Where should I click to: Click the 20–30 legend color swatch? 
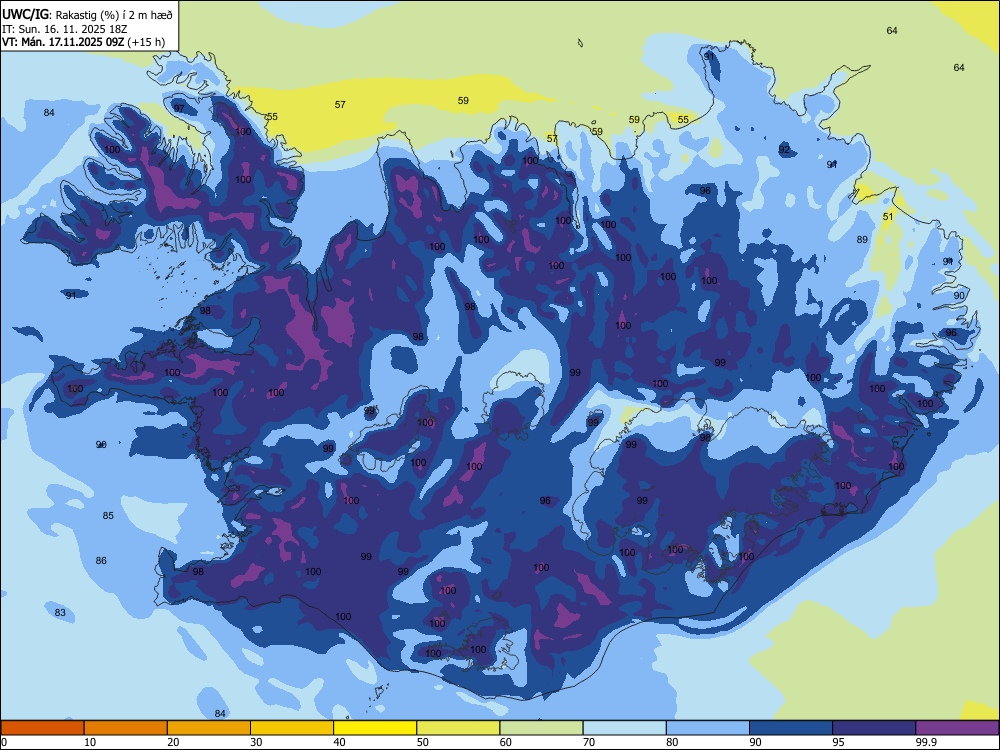click(x=209, y=728)
